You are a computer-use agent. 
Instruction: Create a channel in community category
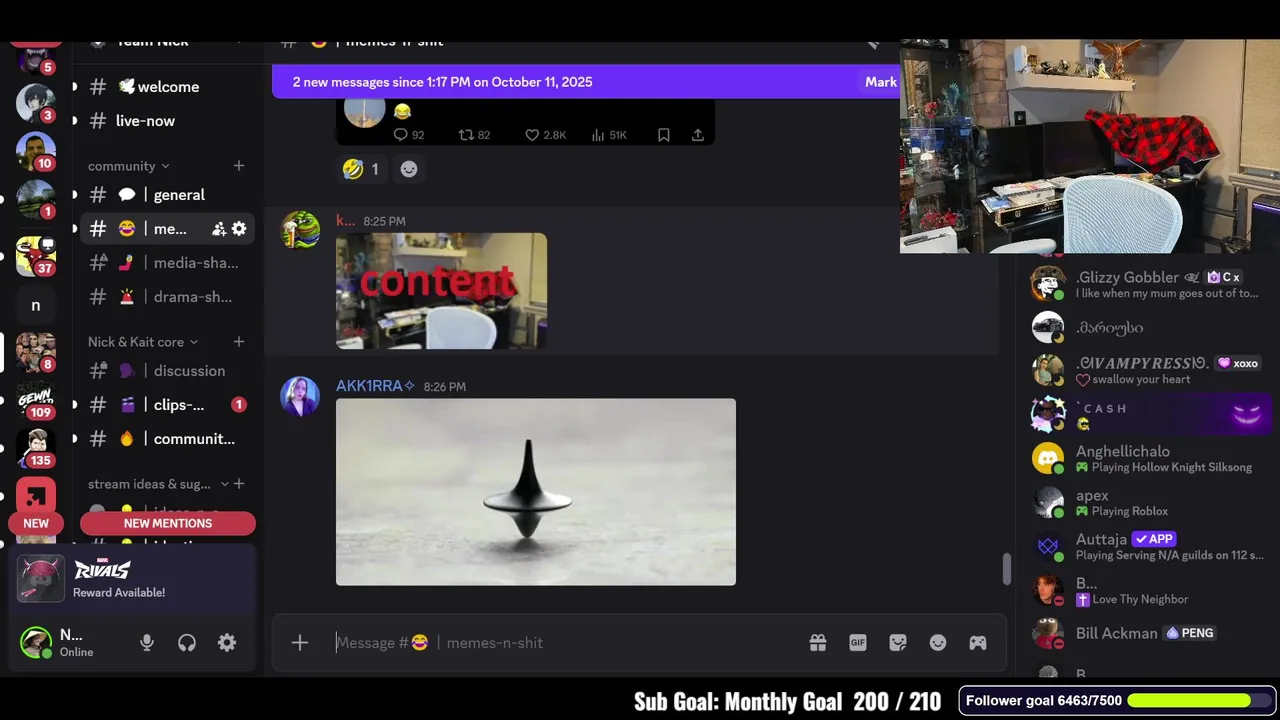click(x=239, y=166)
